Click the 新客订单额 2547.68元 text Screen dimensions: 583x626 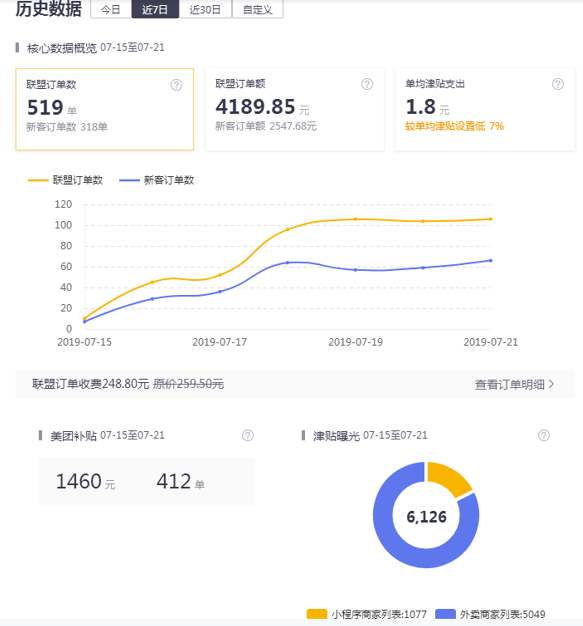pos(266,126)
